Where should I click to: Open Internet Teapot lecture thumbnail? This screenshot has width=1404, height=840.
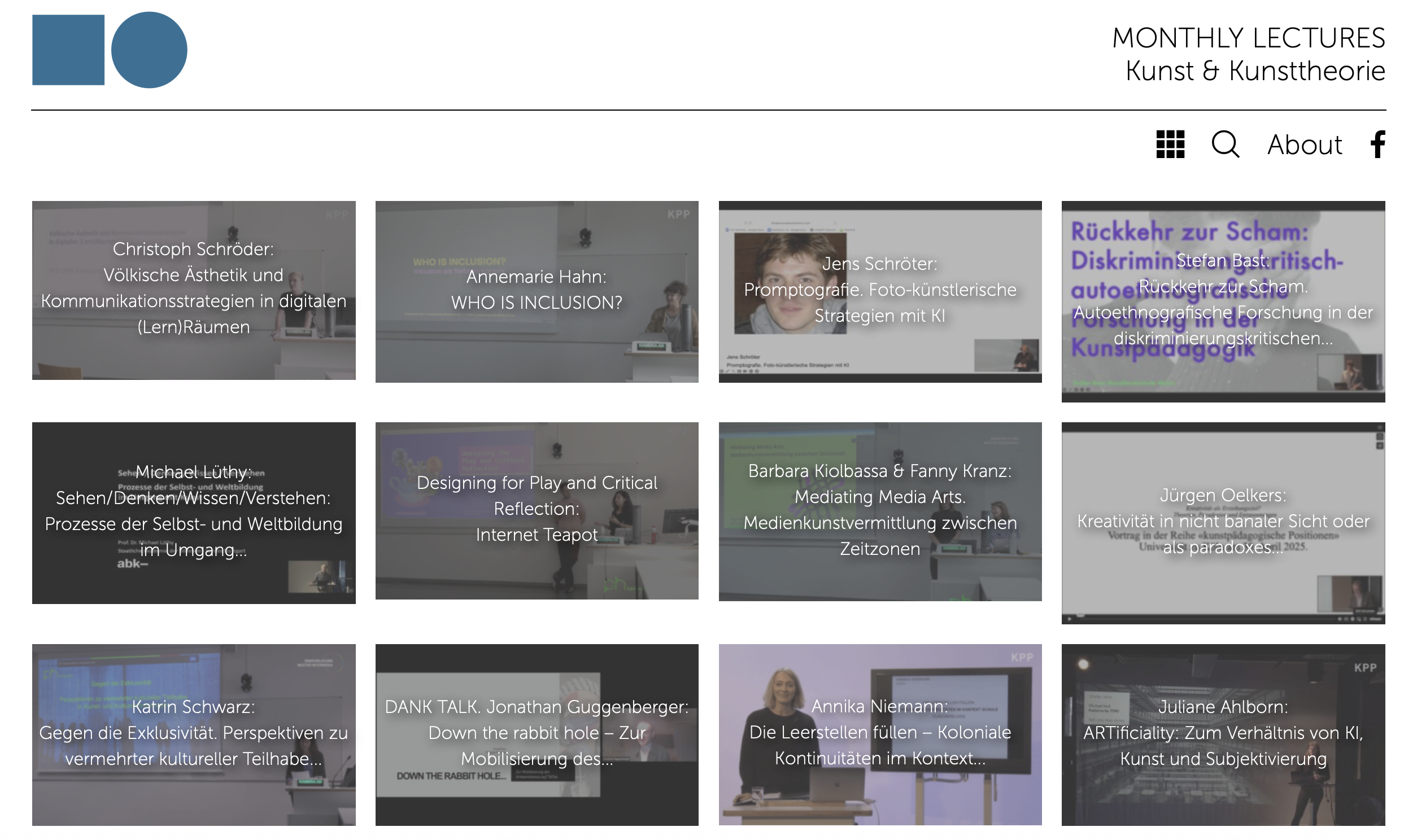(537, 510)
